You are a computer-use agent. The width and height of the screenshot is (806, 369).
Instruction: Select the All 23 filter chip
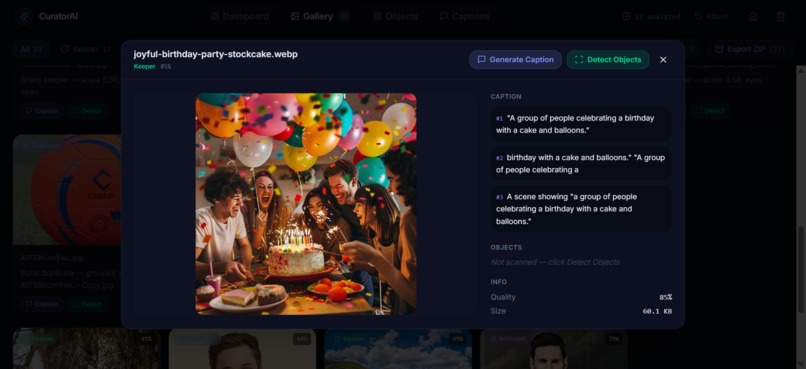tap(31, 49)
